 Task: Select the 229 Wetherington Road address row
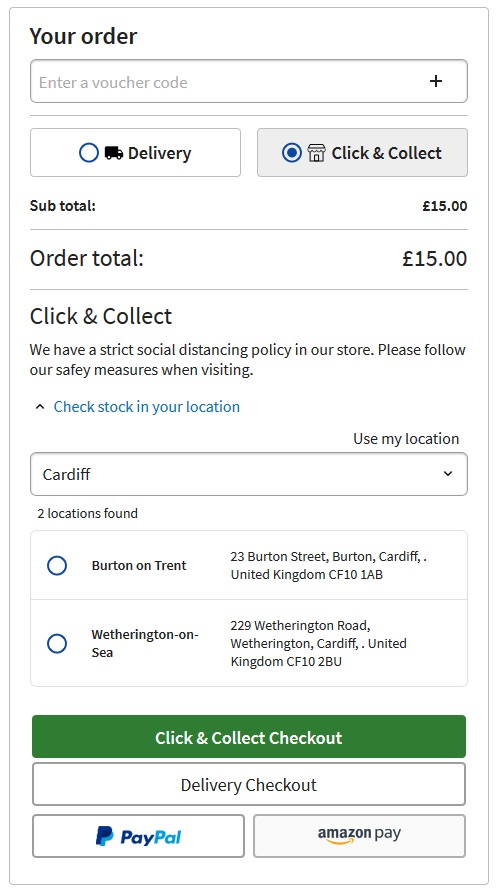(249, 643)
